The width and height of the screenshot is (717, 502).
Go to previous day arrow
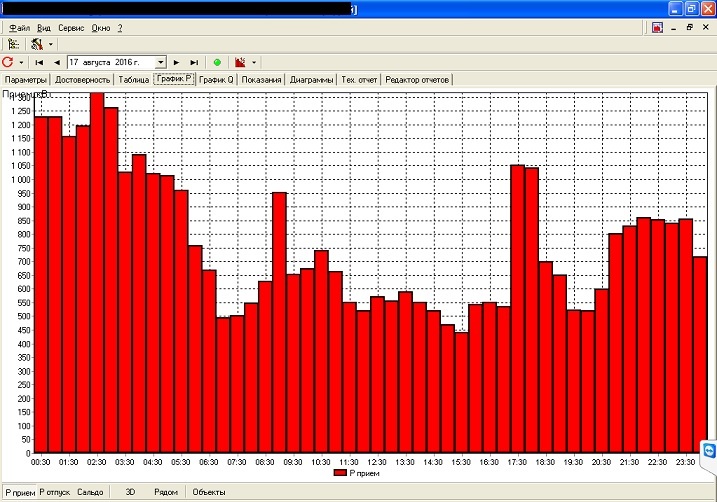click(x=57, y=63)
